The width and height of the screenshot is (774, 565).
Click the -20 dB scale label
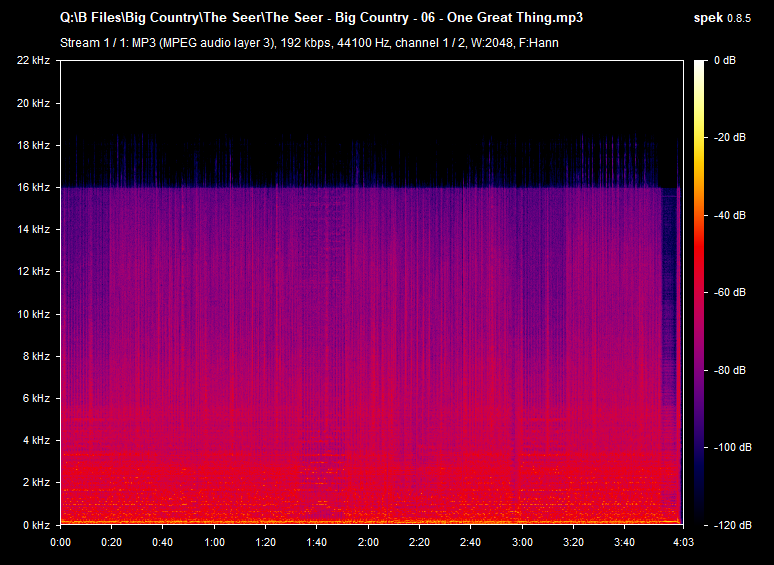click(x=732, y=138)
